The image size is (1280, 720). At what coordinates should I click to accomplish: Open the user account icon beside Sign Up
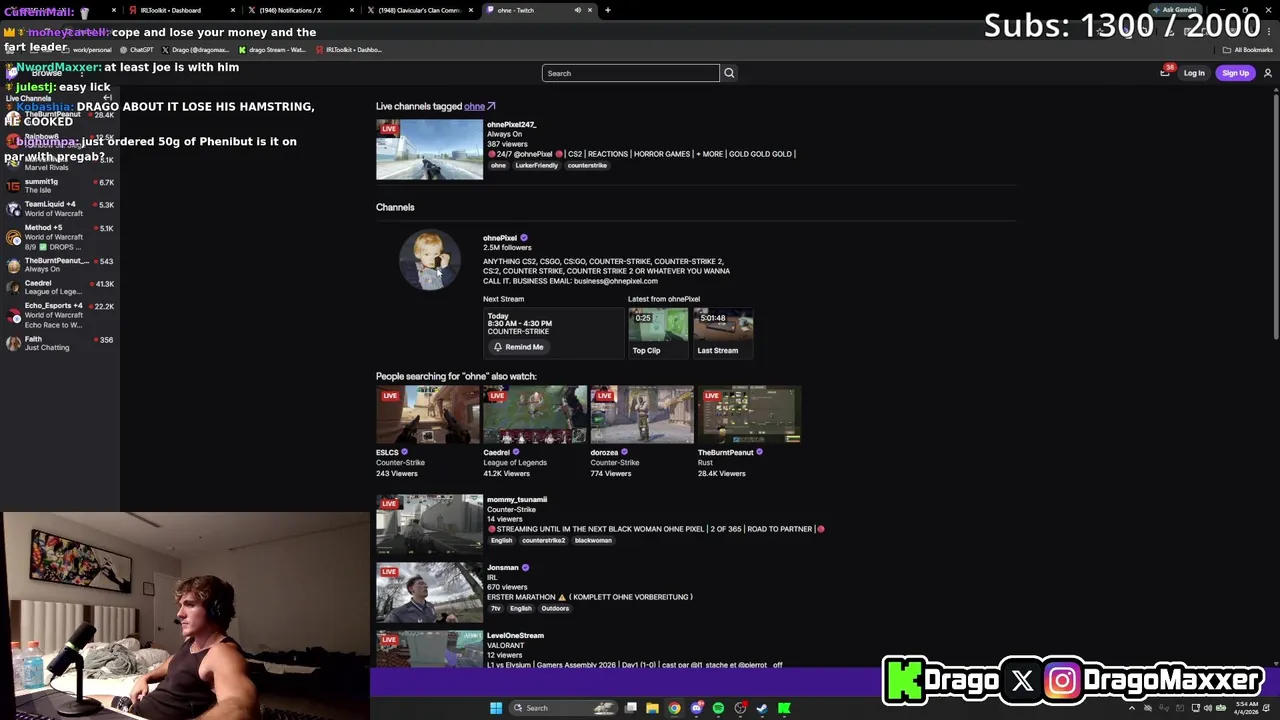pyautogui.click(x=1268, y=73)
